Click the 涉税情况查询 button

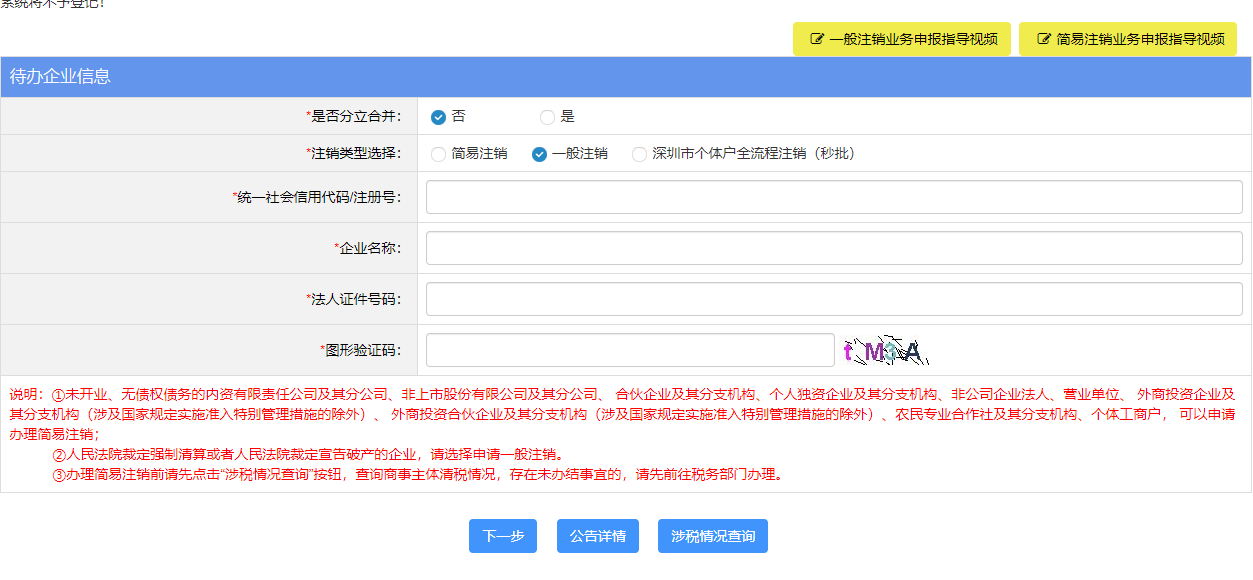click(712, 536)
